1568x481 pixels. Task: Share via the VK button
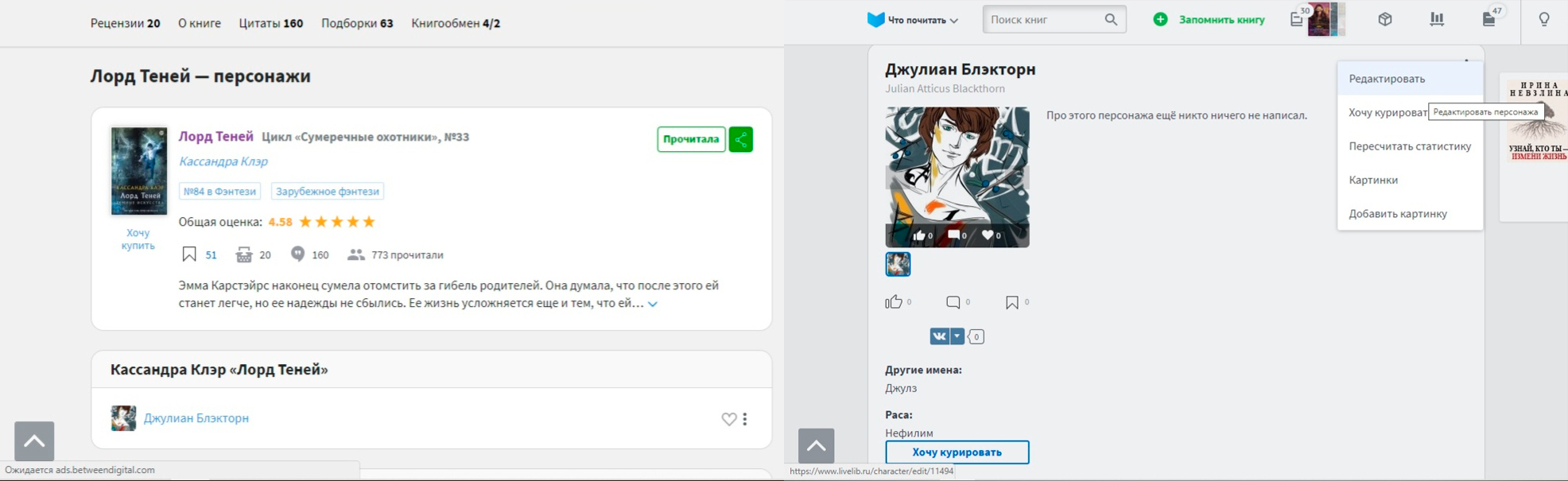(939, 336)
